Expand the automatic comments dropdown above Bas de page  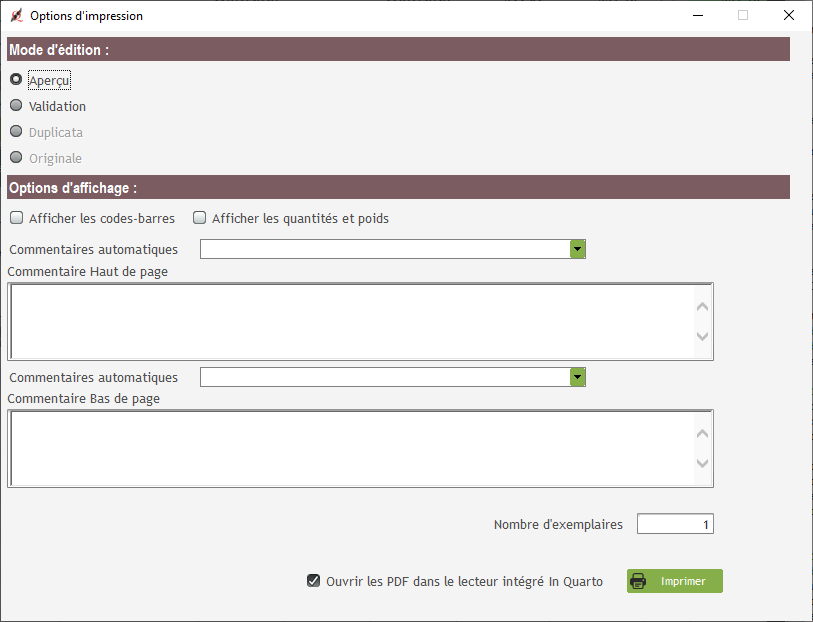[577, 377]
